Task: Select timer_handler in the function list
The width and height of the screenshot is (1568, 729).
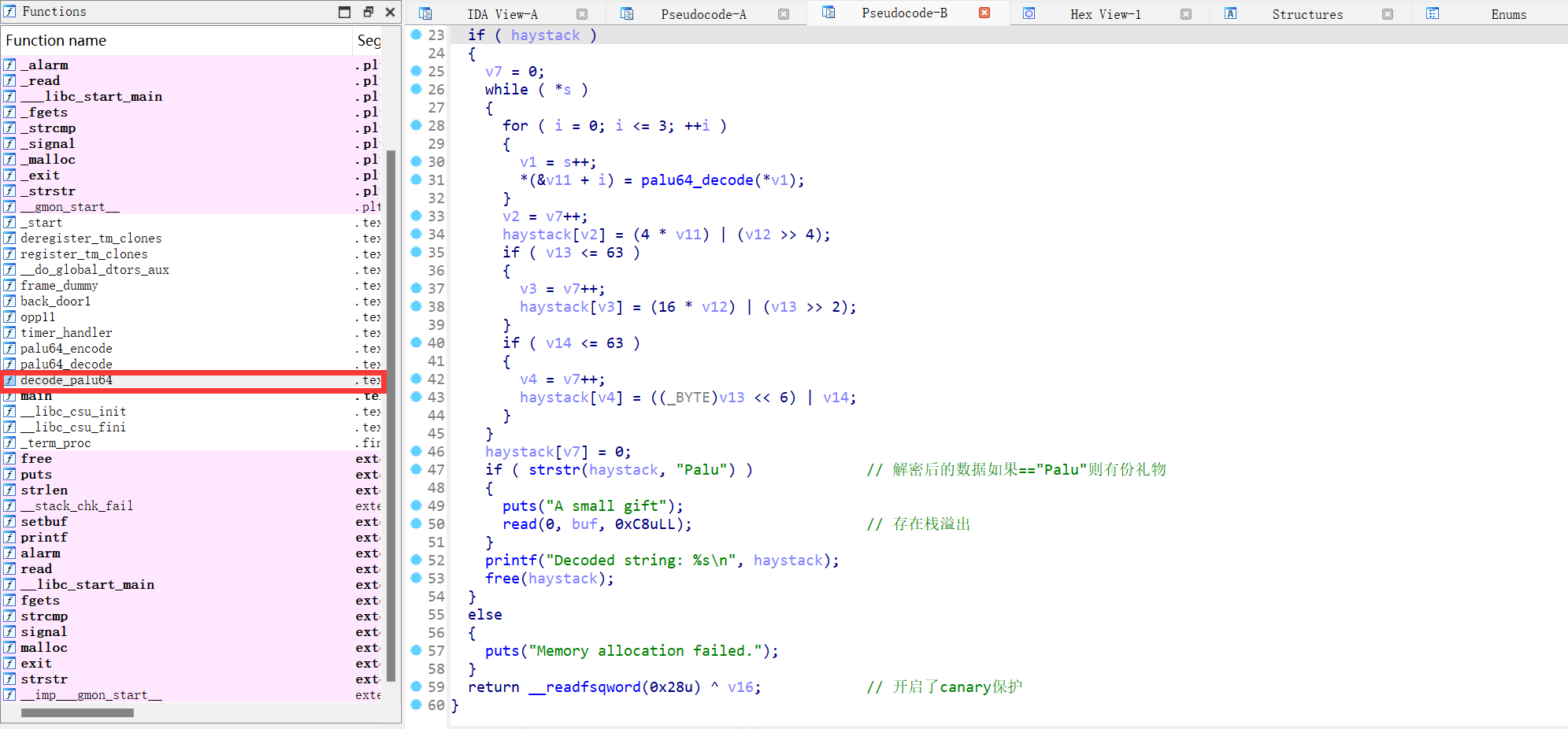Action: 66,332
